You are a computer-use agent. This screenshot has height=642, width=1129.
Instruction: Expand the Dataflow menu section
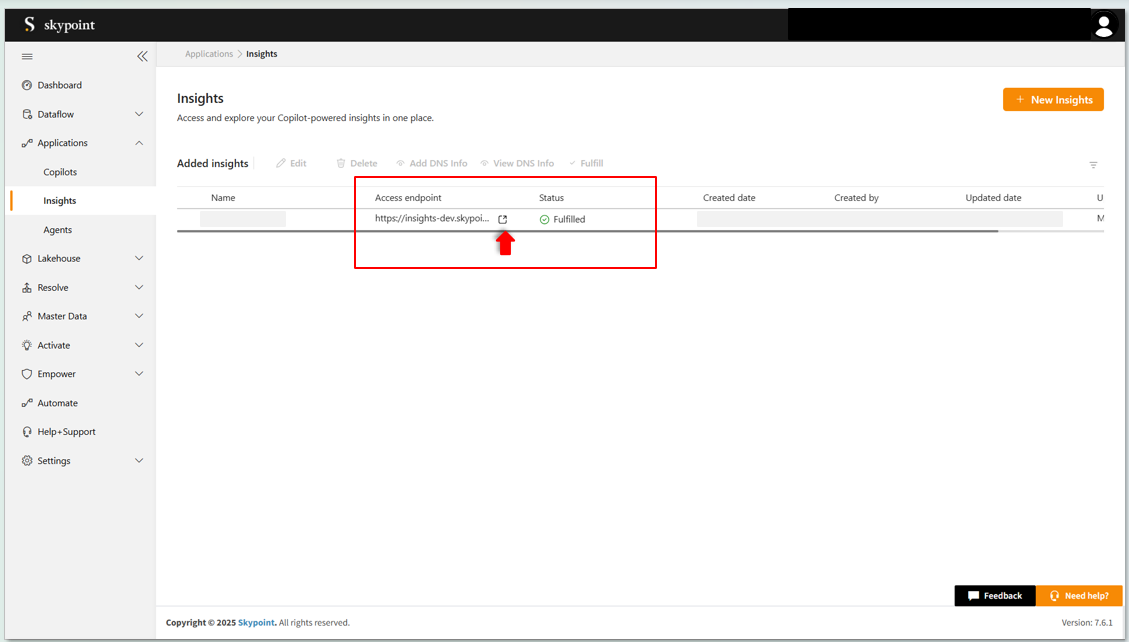tap(139, 114)
